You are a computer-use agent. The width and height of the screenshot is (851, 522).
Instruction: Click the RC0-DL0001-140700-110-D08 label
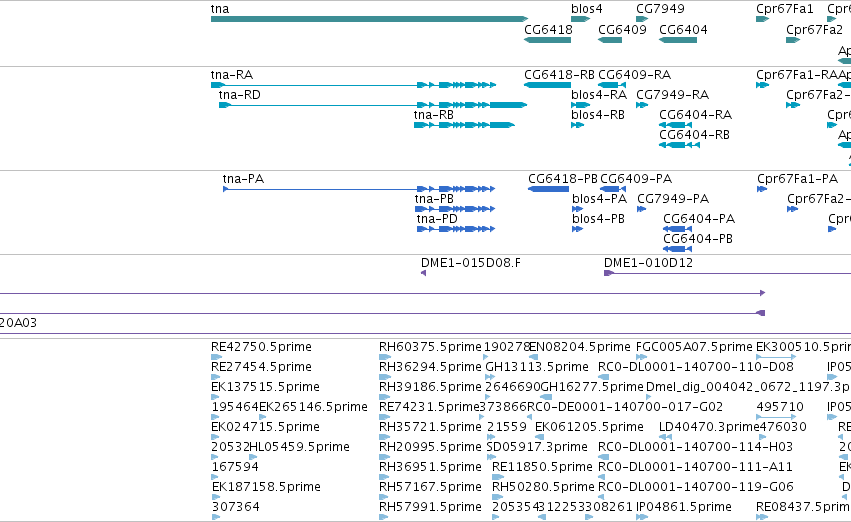pos(696,366)
